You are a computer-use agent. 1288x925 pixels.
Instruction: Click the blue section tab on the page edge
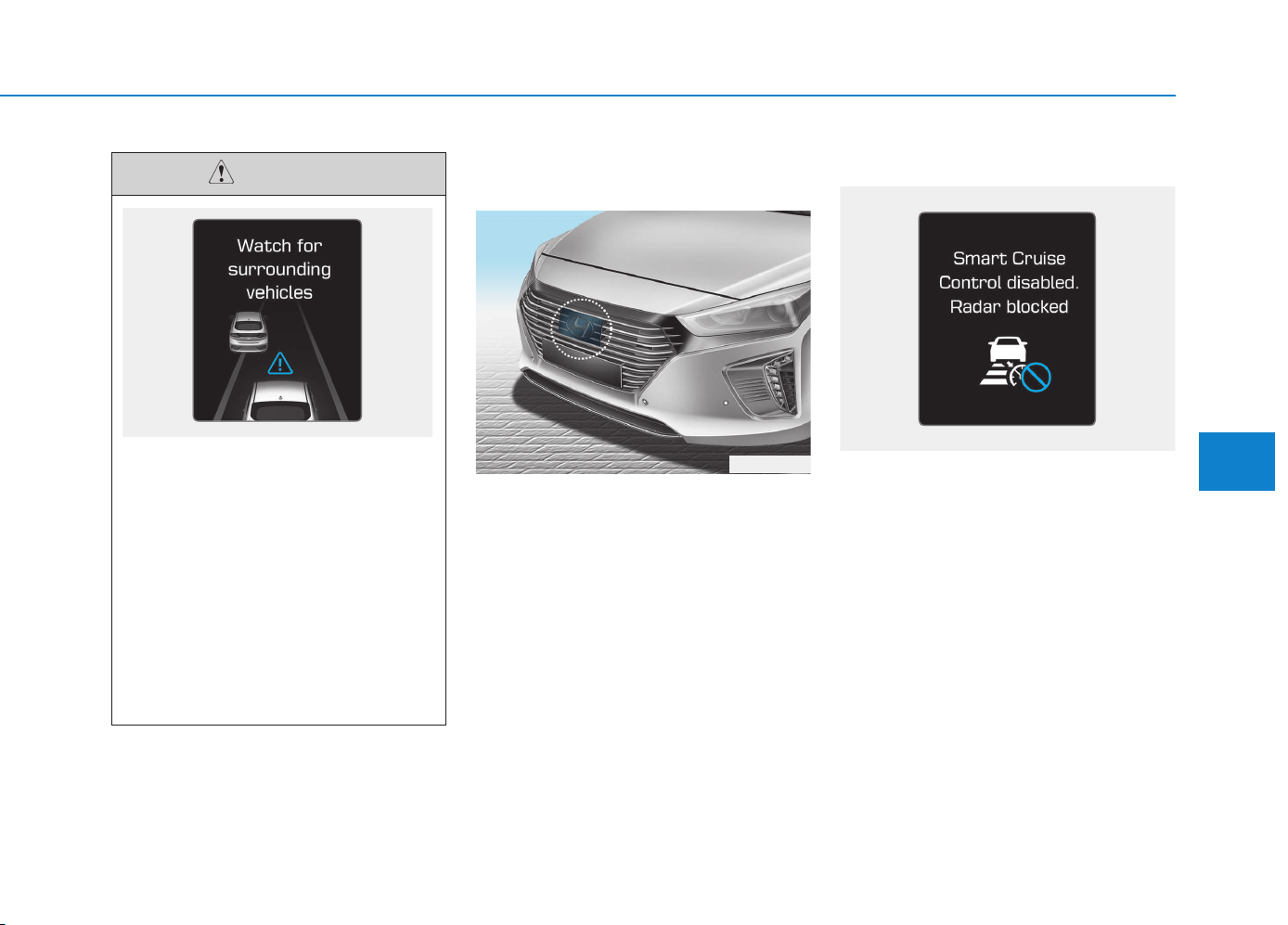click(x=1237, y=461)
